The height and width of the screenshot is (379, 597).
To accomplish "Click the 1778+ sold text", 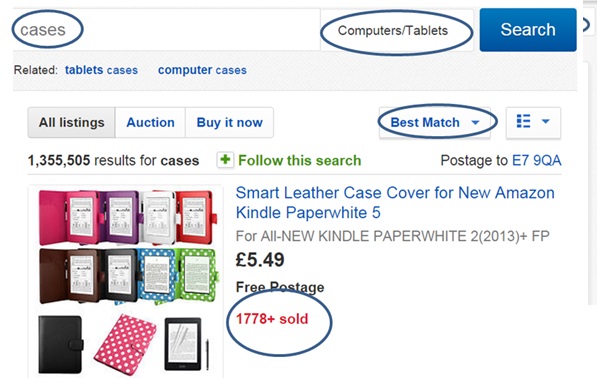I will (x=272, y=319).
